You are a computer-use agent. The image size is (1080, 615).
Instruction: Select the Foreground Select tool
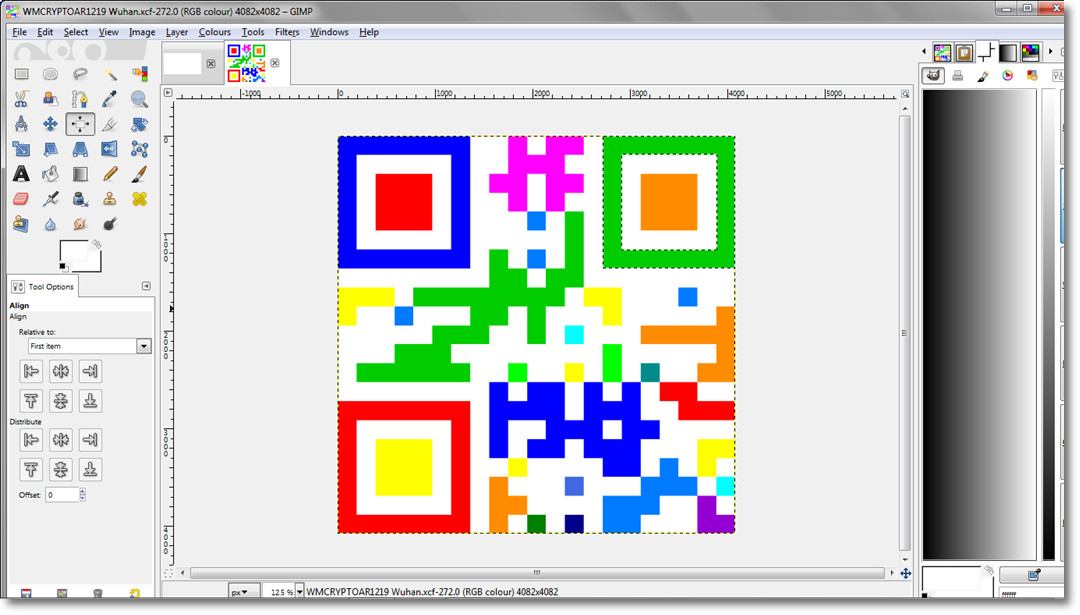click(x=50, y=99)
